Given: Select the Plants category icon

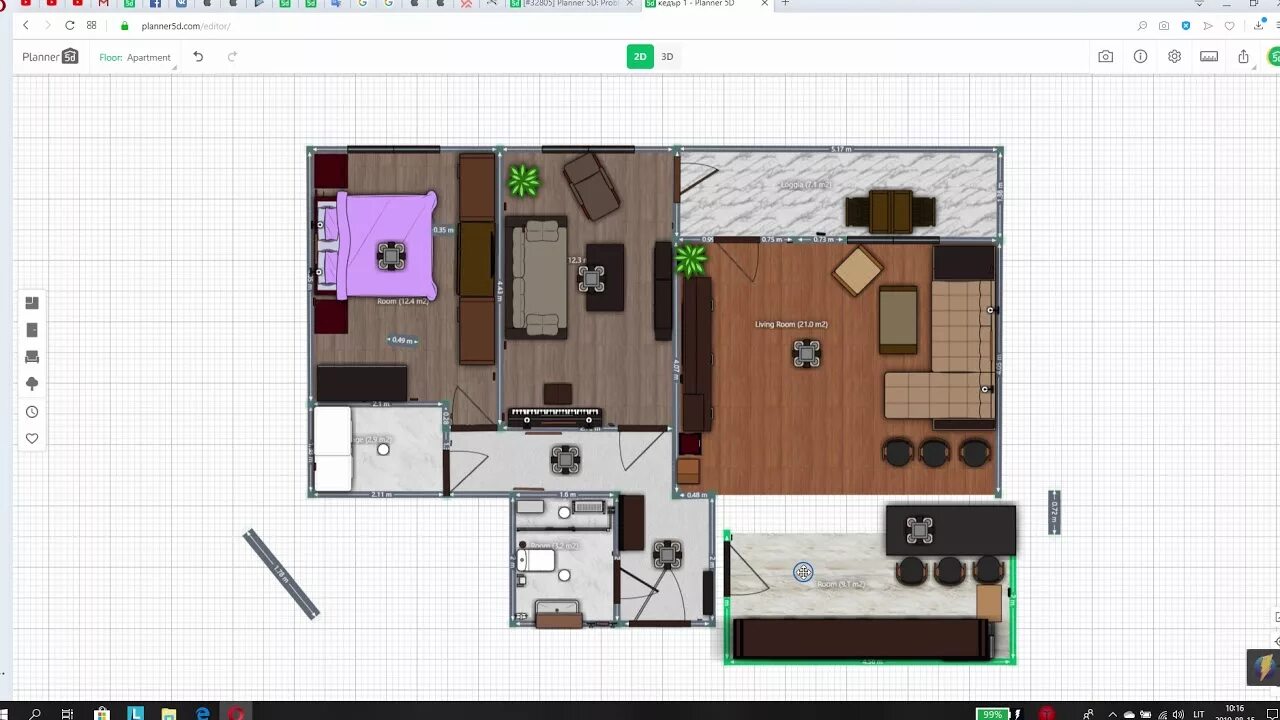Looking at the screenshot, I should point(31,383).
